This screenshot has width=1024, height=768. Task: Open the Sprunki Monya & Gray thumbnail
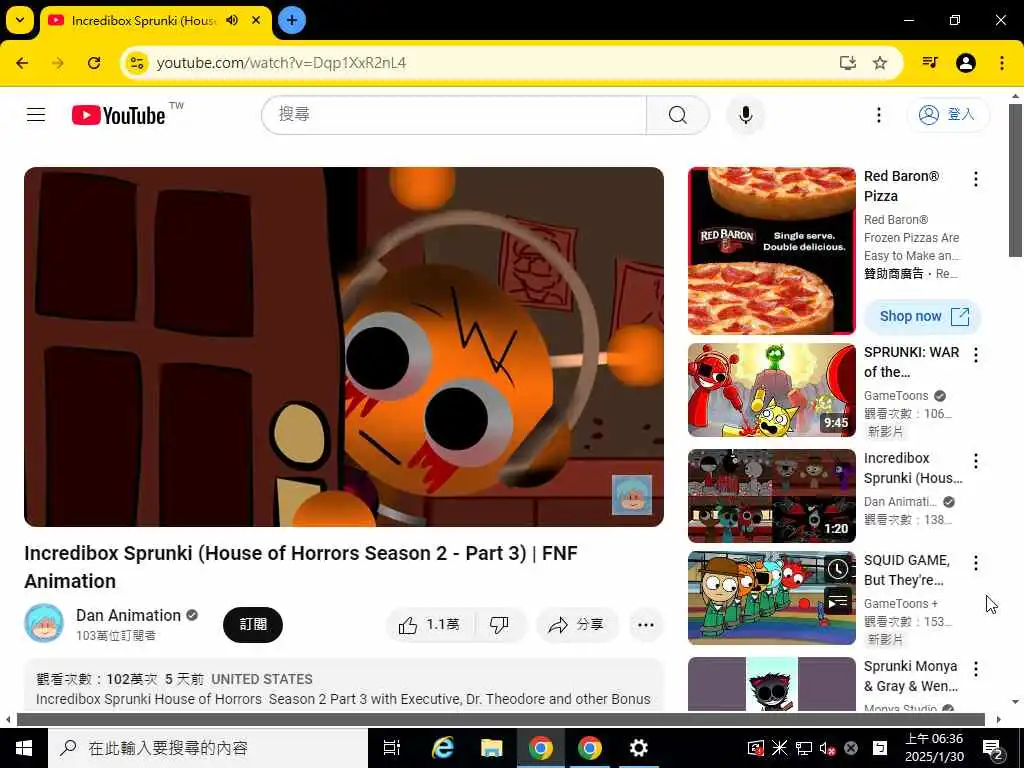771,684
